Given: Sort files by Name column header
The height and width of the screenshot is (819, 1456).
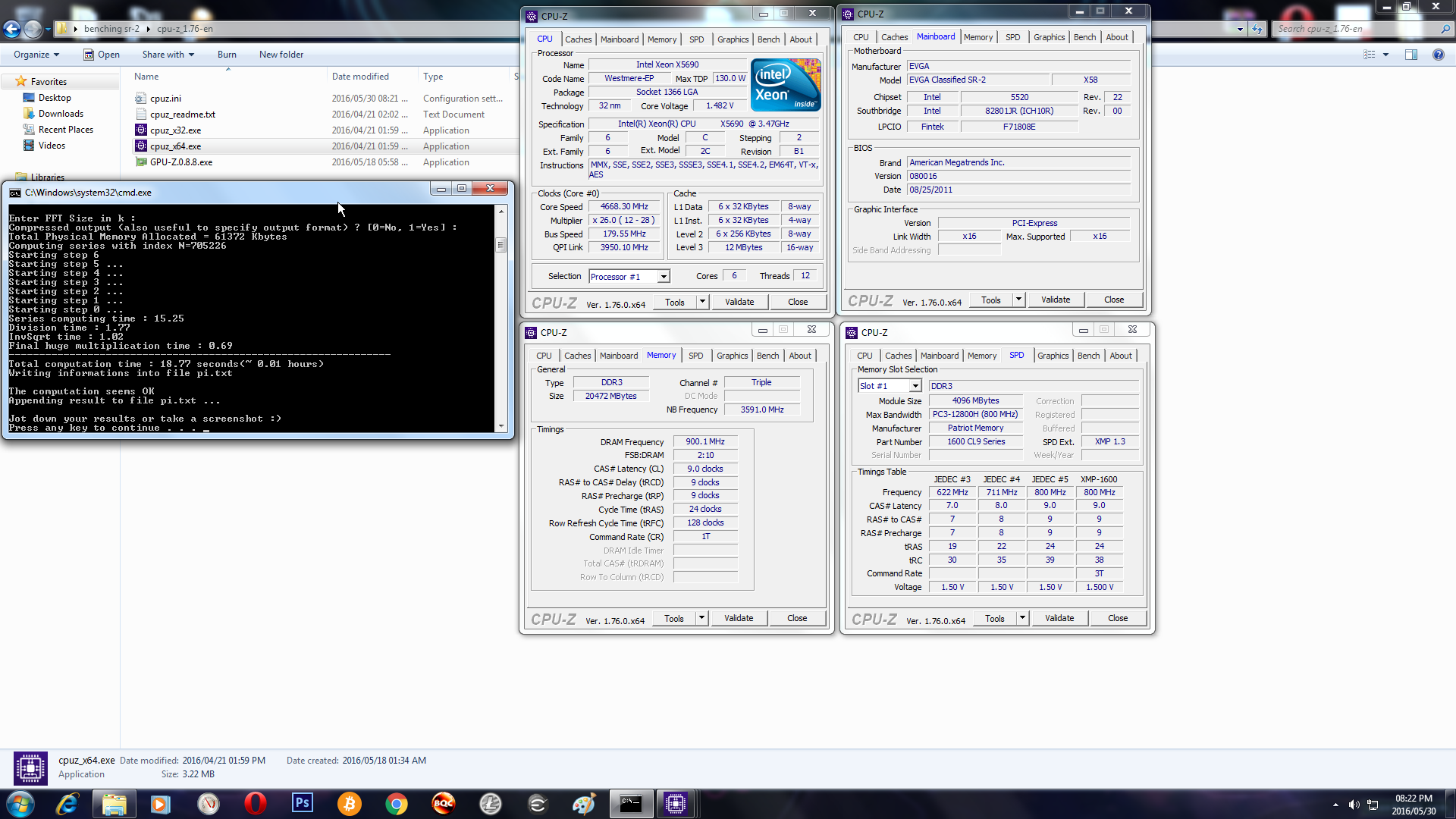Looking at the screenshot, I should [146, 77].
